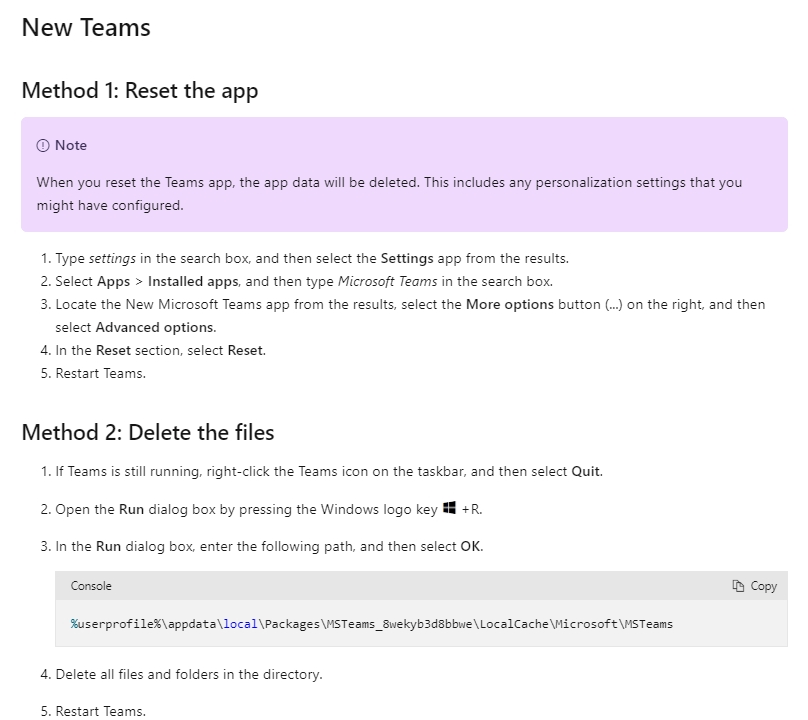Select the Method 2: Delete the files heading
Viewport: 808px width, 720px height.
[x=148, y=433]
